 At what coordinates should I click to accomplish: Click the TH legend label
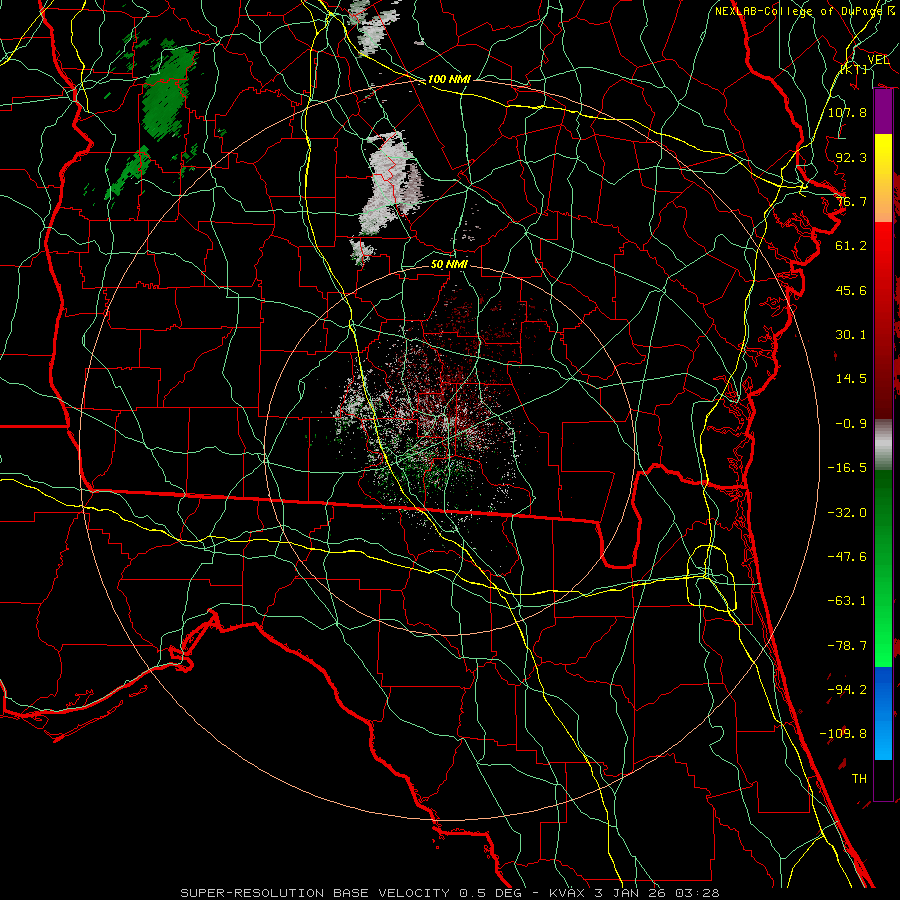(x=859, y=779)
